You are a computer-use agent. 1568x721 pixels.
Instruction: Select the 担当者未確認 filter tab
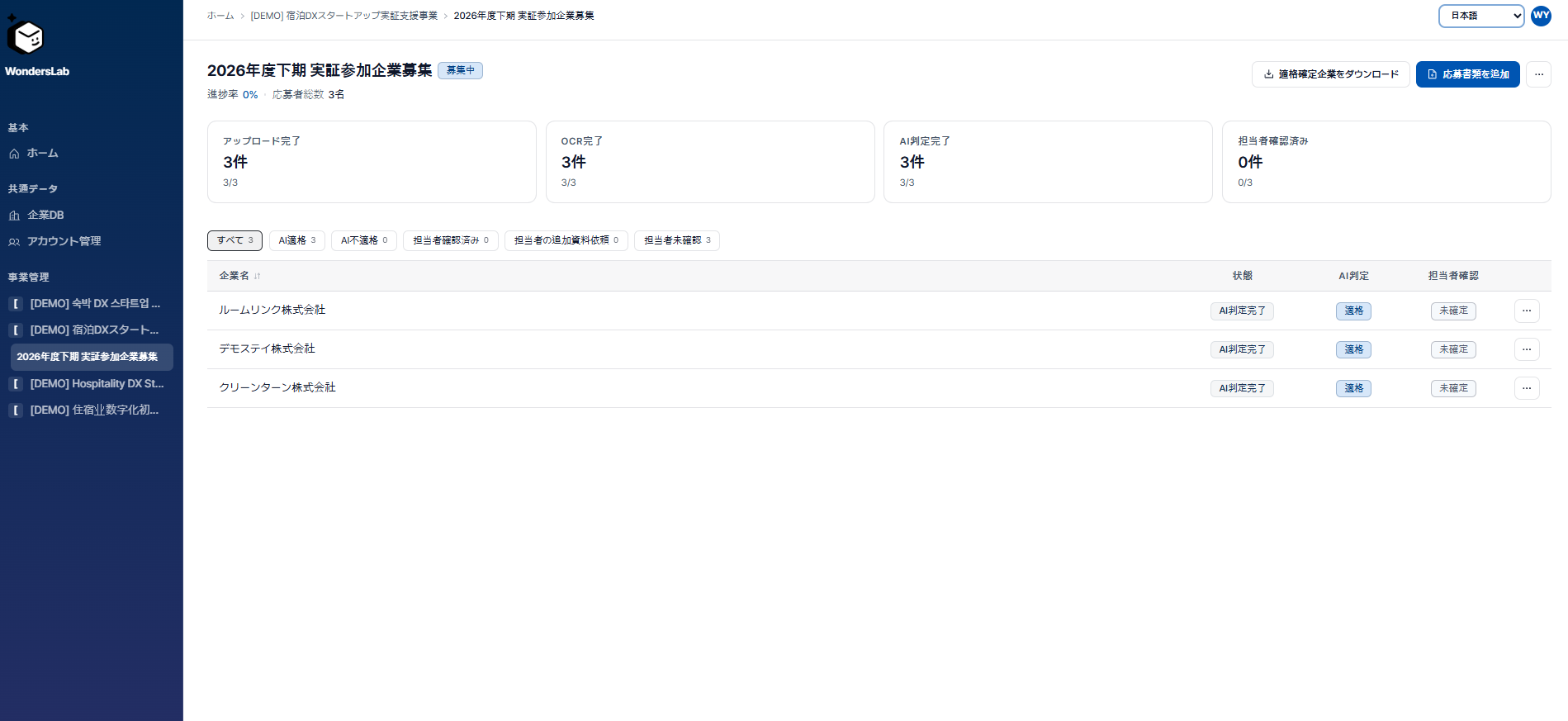pos(677,240)
